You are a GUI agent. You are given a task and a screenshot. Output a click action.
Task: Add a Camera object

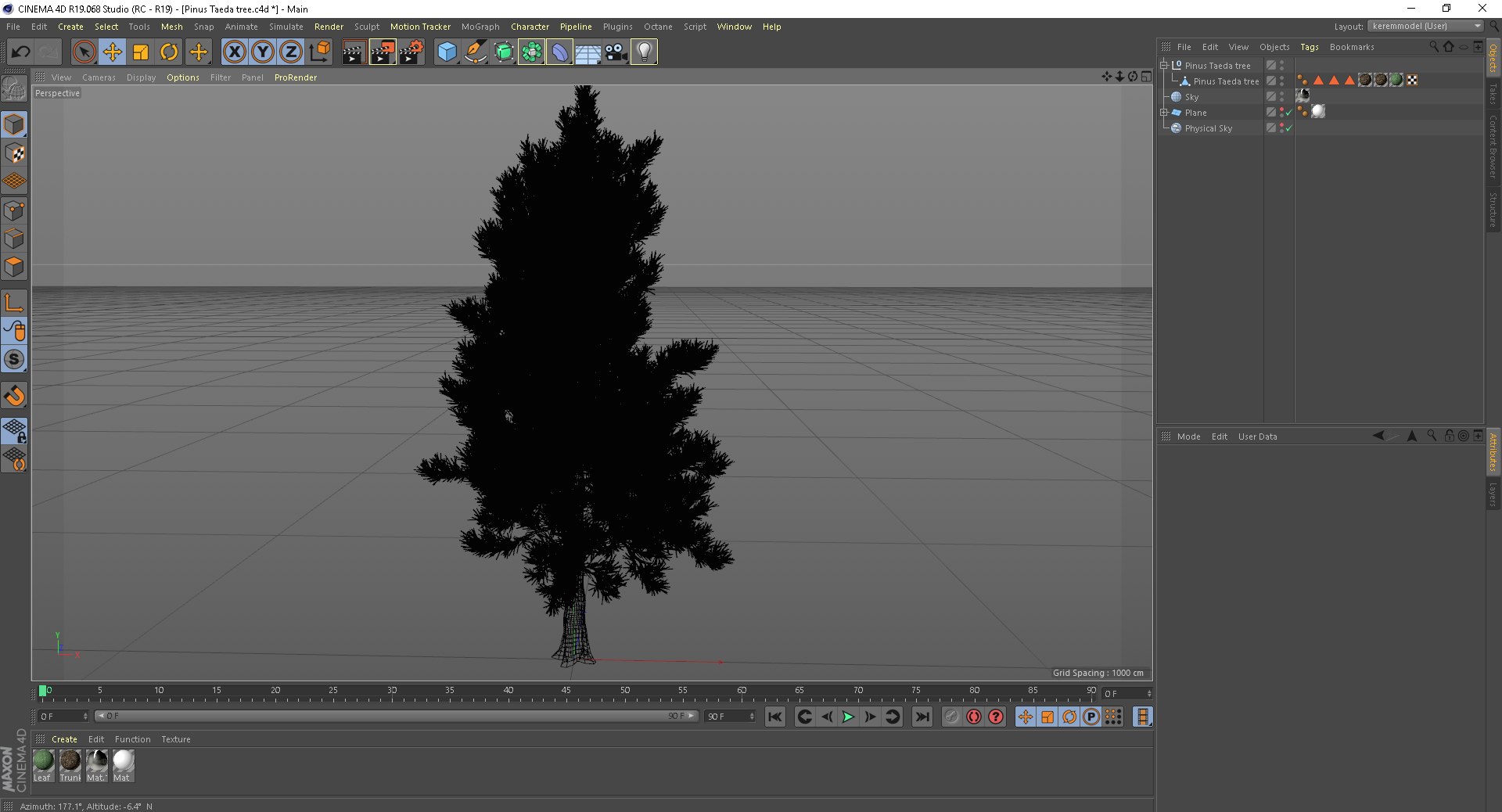pyautogui.click(x=616, y=52)
